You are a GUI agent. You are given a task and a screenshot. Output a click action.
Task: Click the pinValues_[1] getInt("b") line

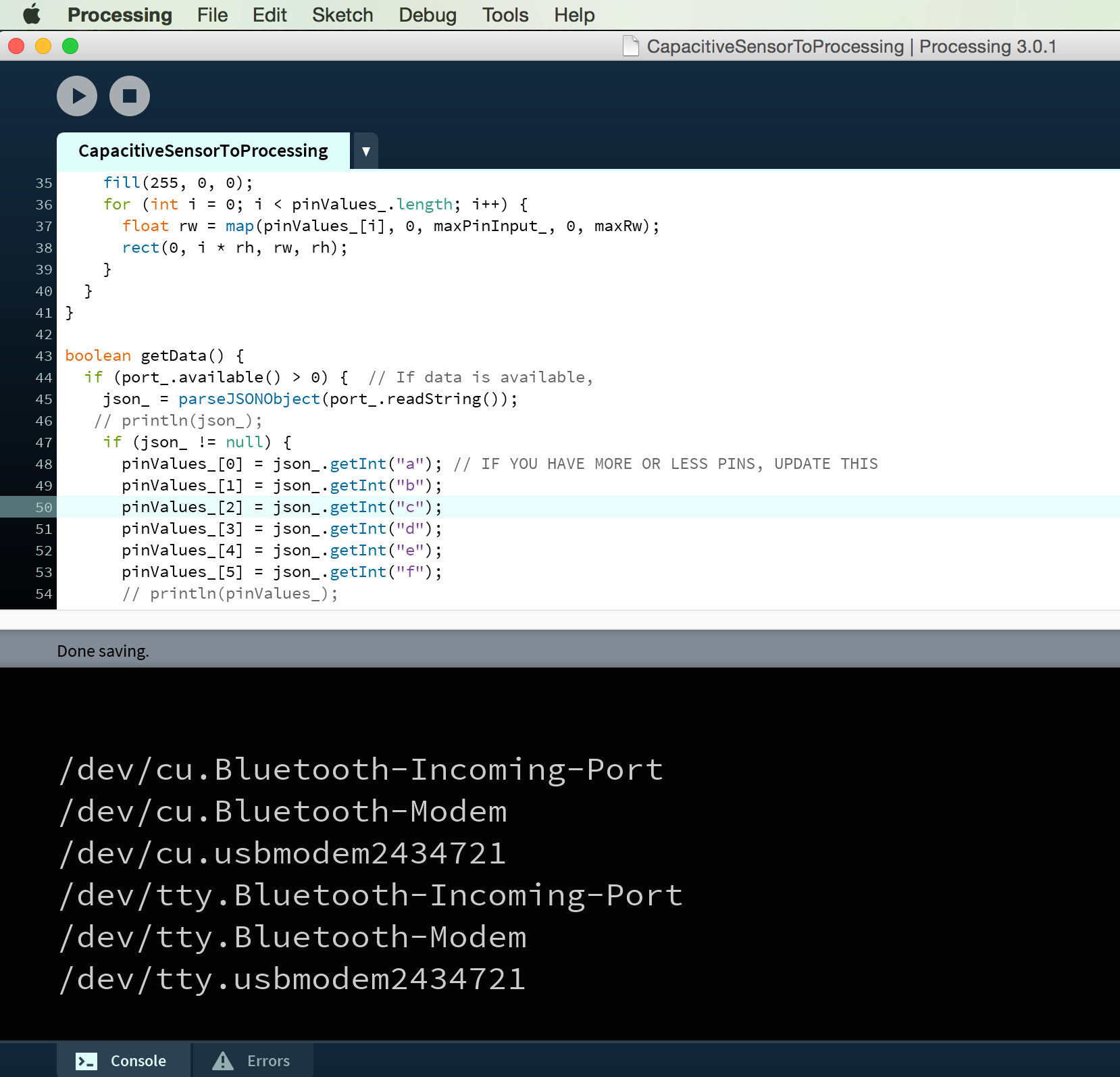[x=282, y=485]
